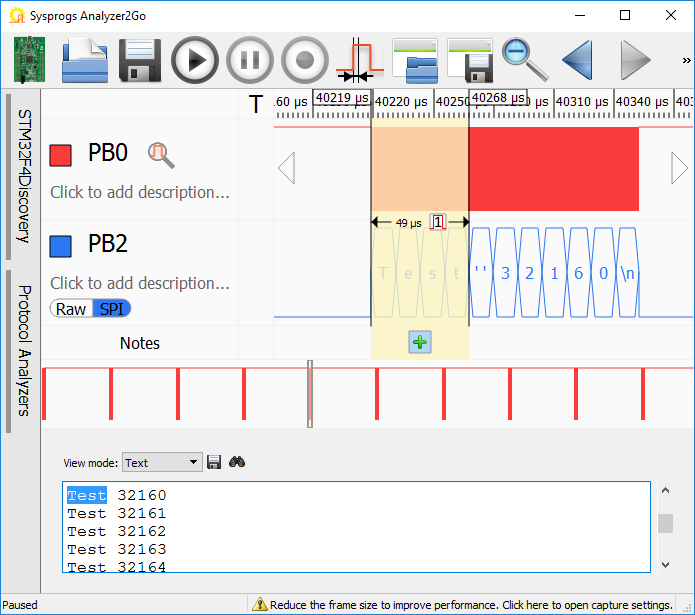This screenshot has width=695, height=615.
Task: Open the STM32F4Discovery side tab
Action: click(x=23, y=176)
